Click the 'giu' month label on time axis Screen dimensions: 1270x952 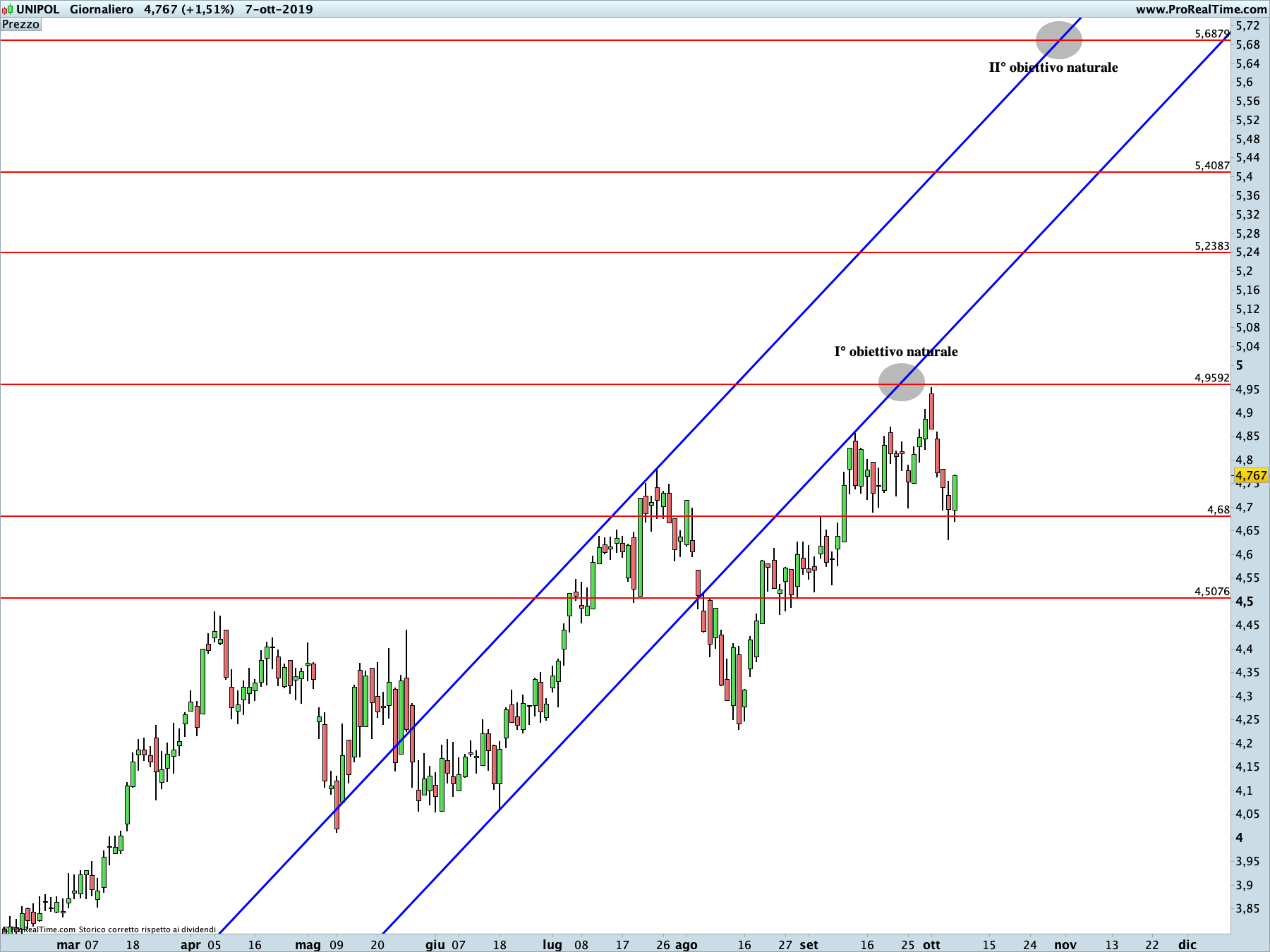(435, 945)
